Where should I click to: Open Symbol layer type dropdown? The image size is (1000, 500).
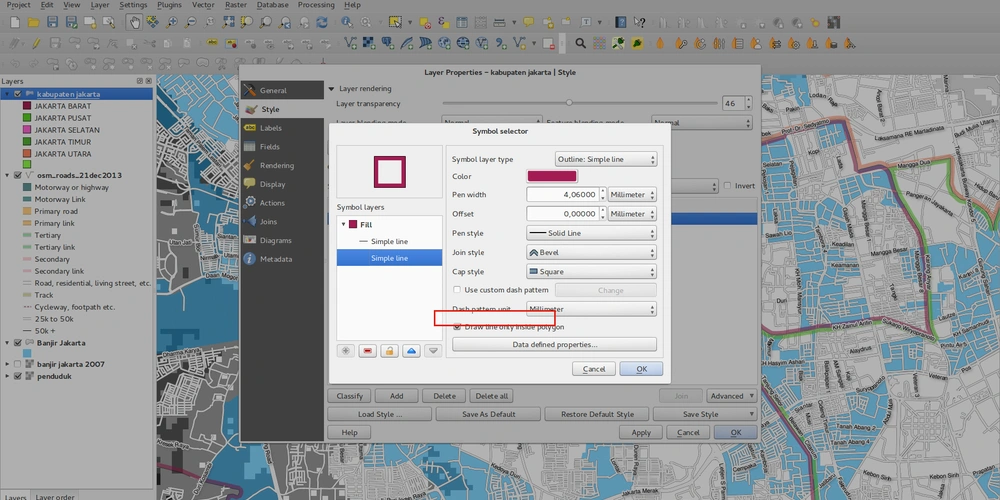606,159
